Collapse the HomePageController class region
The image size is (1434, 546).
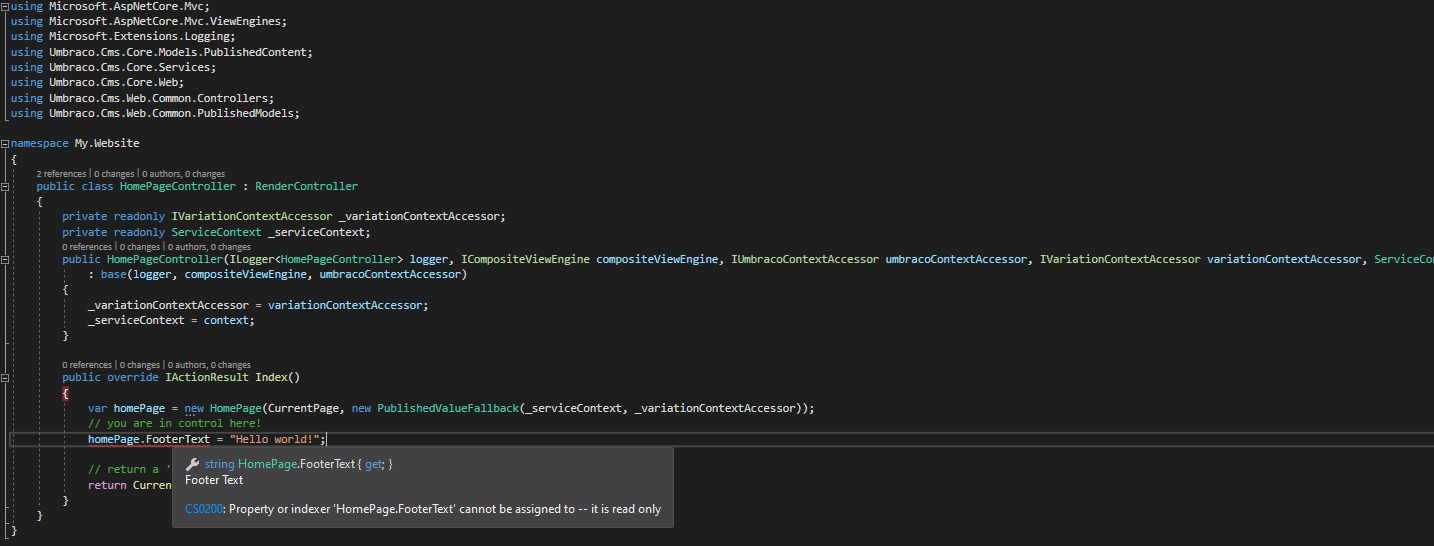click(5, 187)
